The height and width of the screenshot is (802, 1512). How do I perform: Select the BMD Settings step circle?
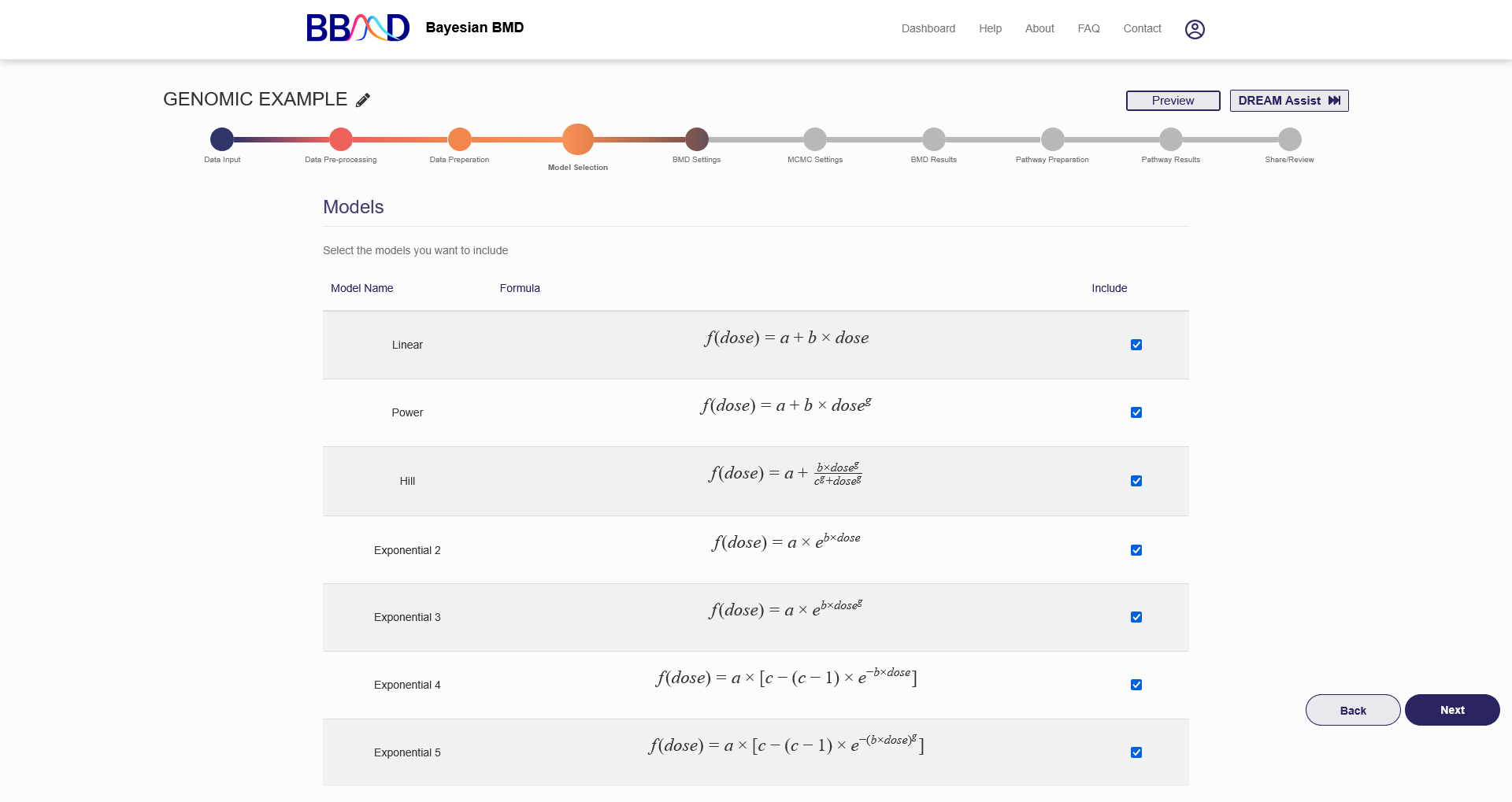tap(697, 139)
